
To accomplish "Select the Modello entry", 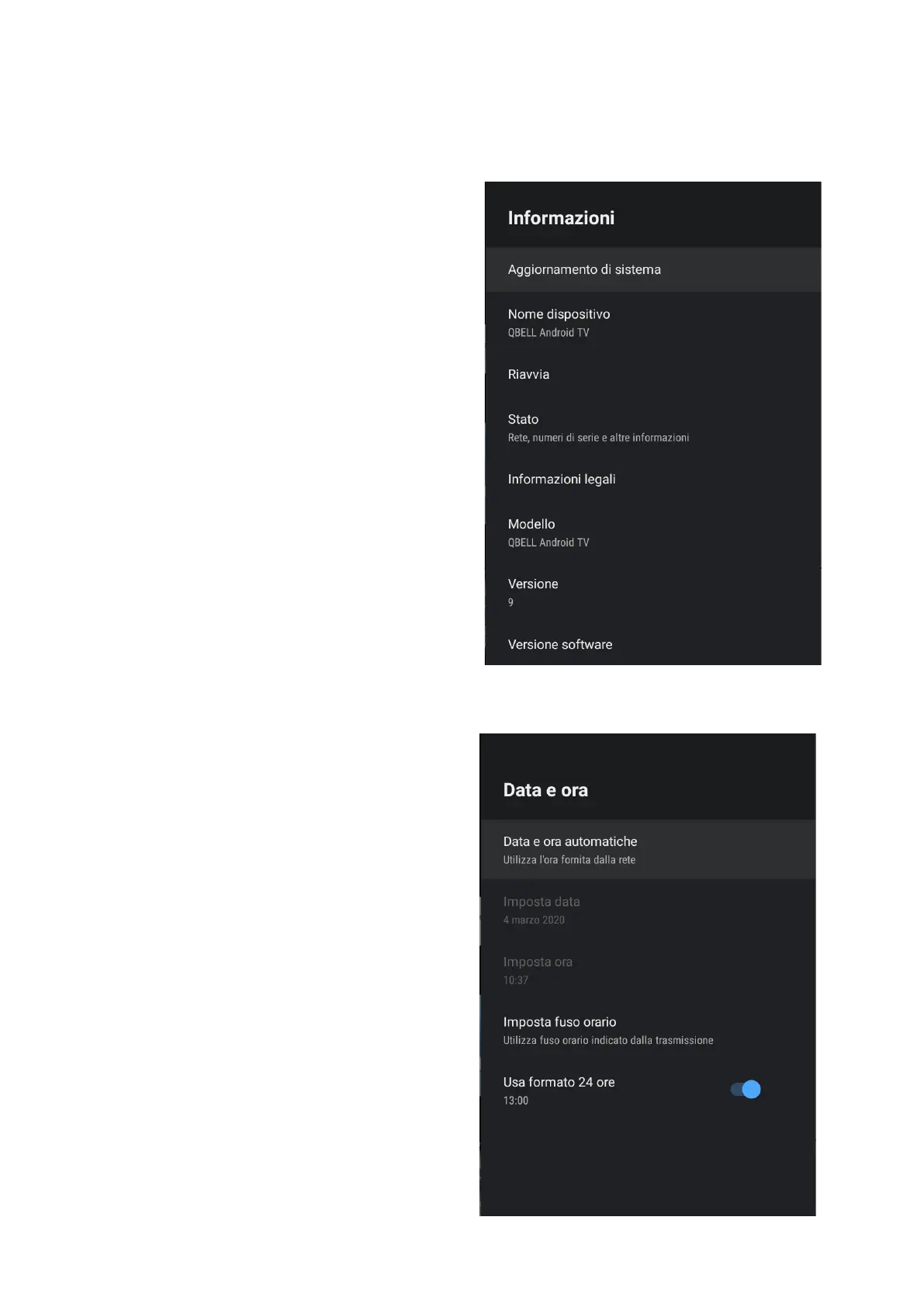I will pyautogui.click(x=652, y=532).
